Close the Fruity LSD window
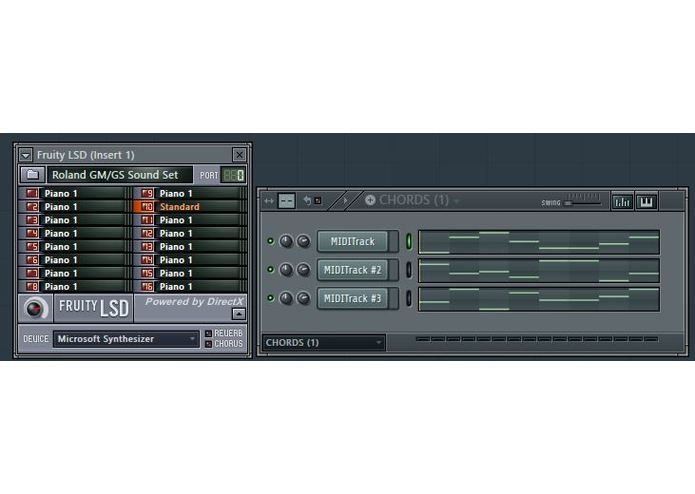 pos(239,155)
